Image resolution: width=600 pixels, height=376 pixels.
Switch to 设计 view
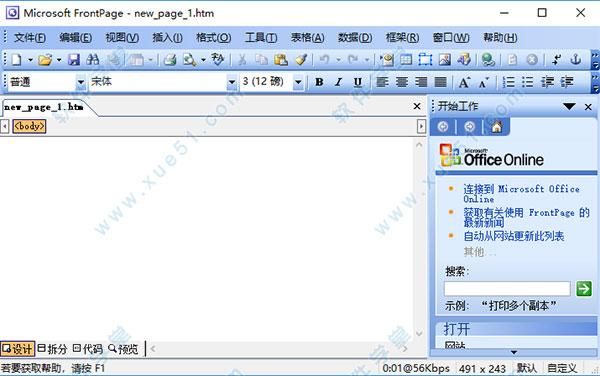(x=17, y=348)
